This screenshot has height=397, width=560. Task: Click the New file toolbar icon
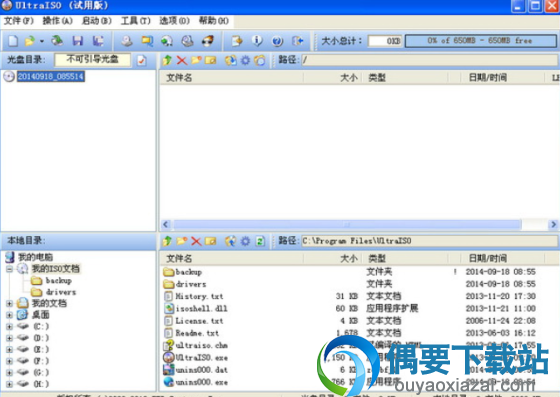13,41
